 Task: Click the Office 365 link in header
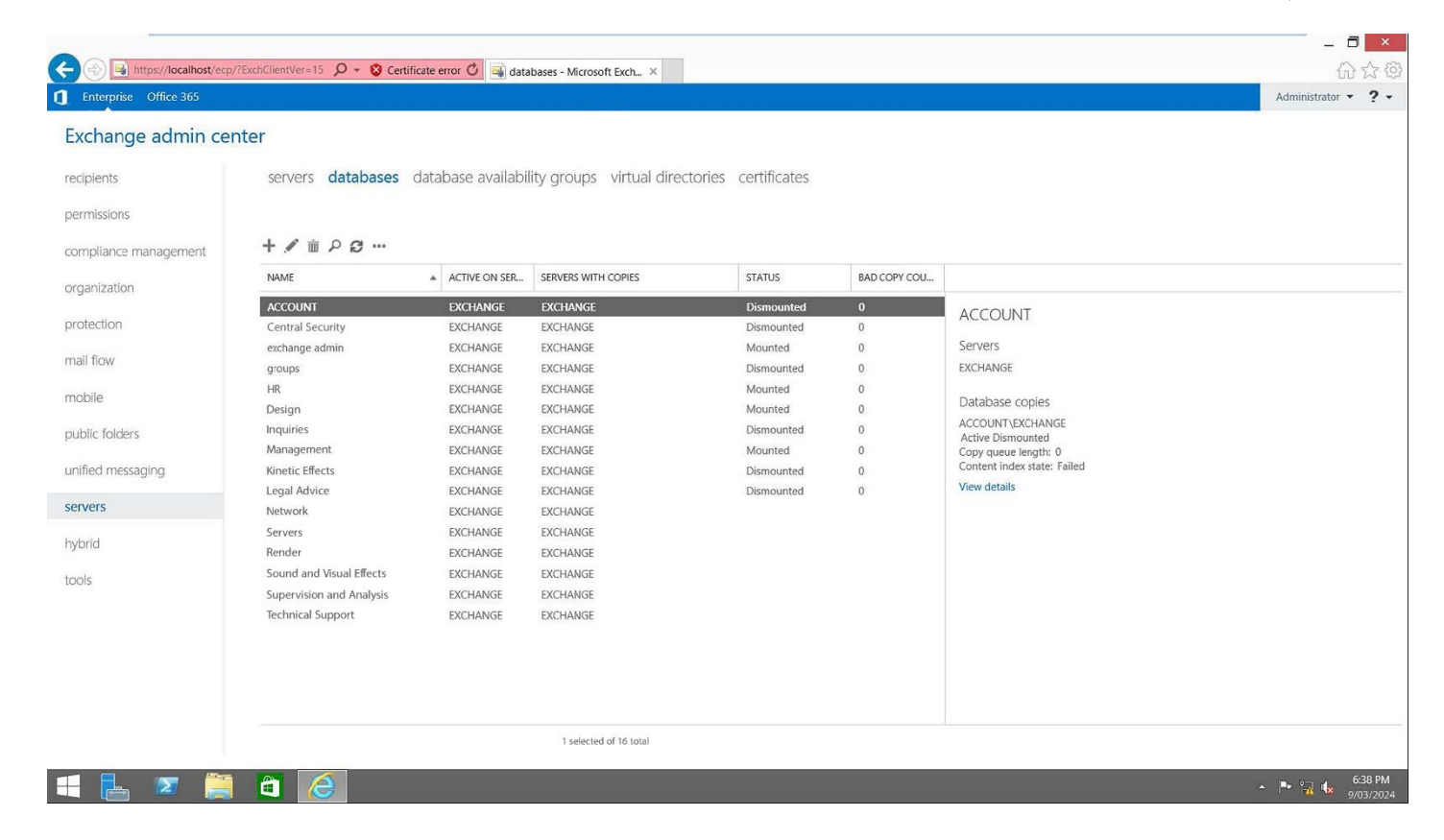tap(173, 97)
